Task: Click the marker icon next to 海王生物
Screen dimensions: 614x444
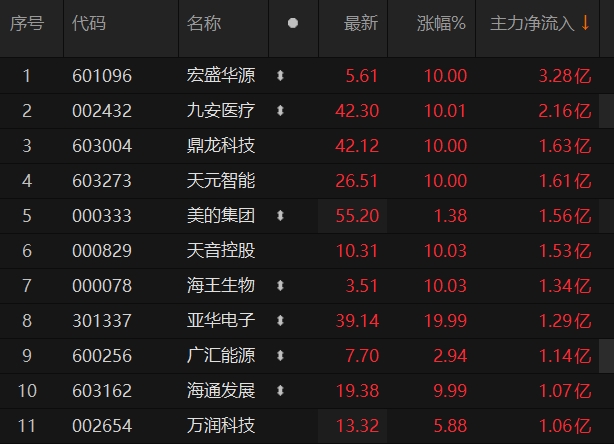Action: [x=280, y=285]
